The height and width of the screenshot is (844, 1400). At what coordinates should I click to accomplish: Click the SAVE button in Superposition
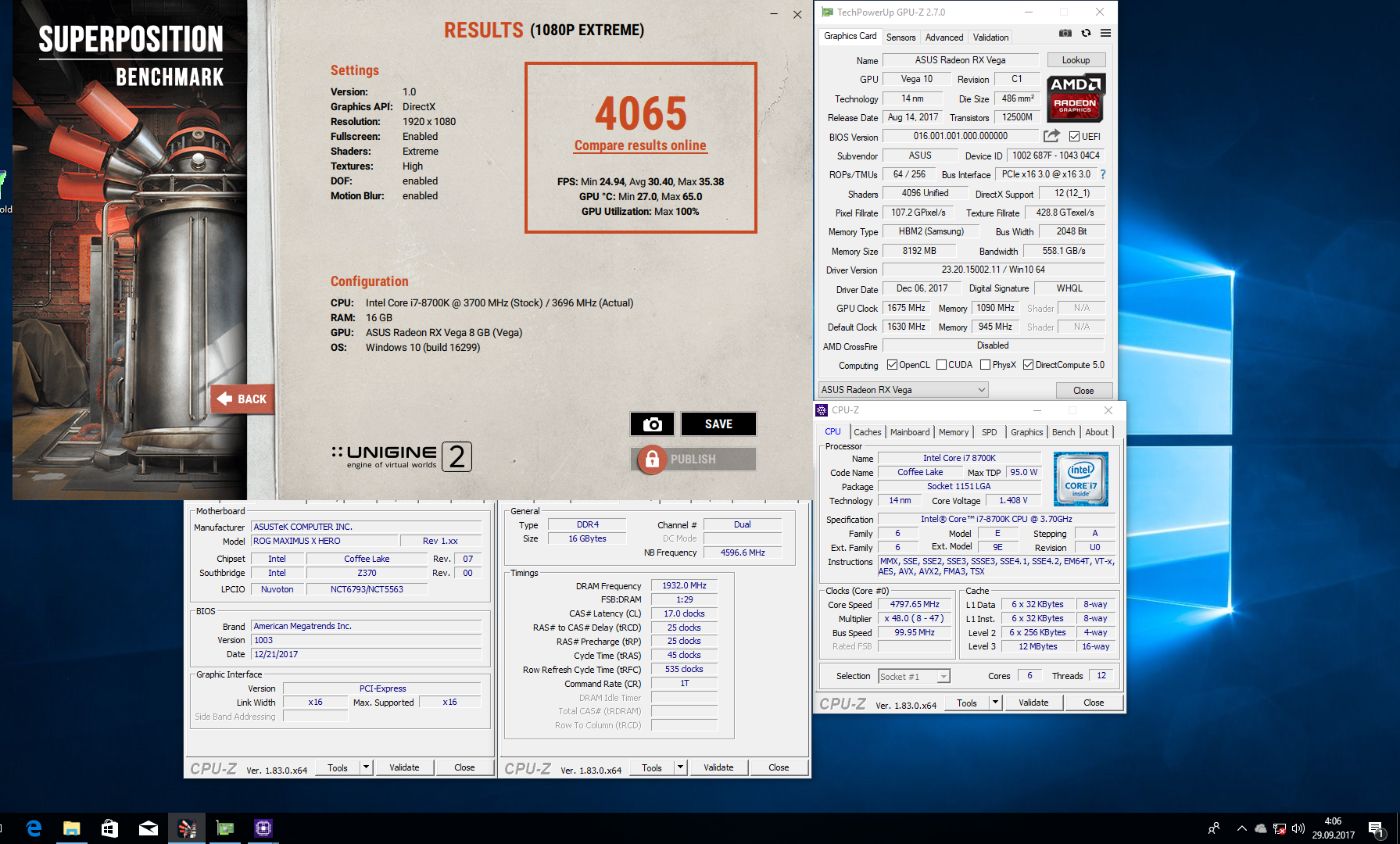click(x=718, y=424)
